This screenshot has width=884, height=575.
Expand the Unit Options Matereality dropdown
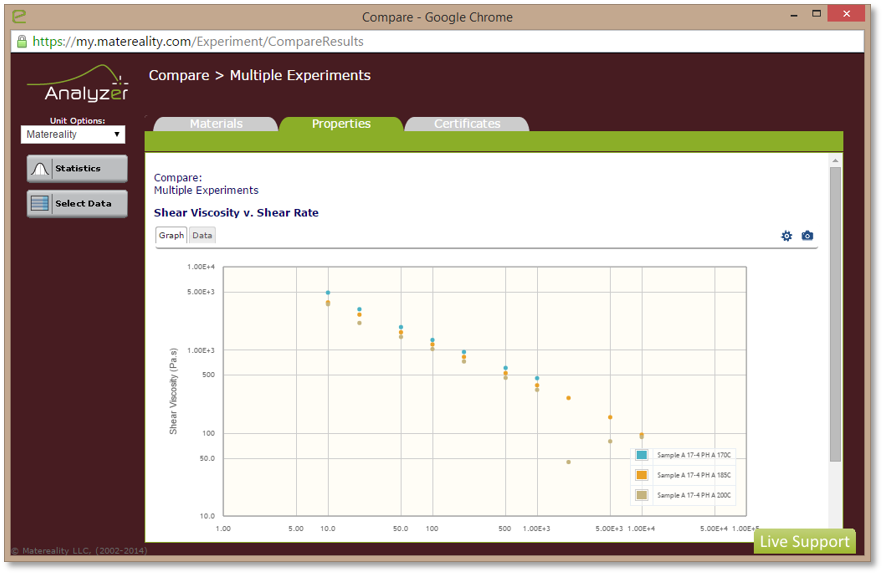(73, 134)
